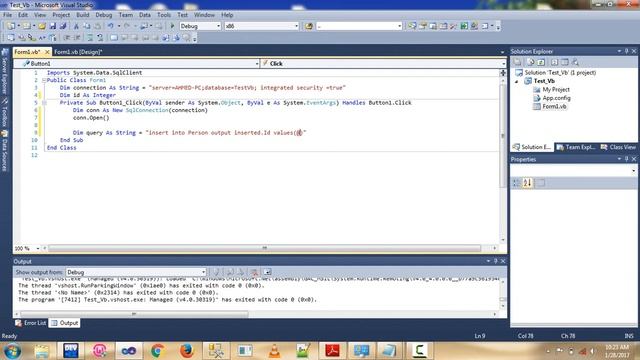Close the Form1.vb editor tab

pos(47,52)
